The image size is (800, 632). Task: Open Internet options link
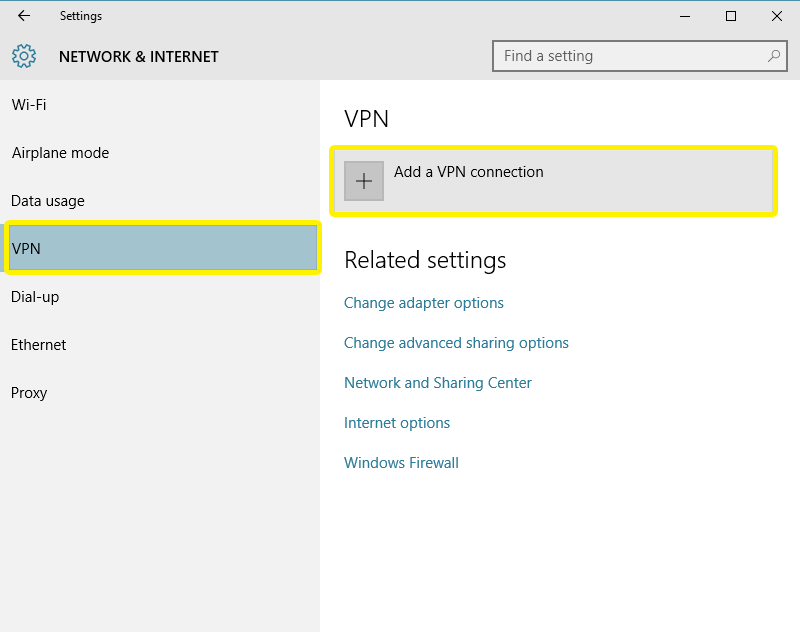pyautogui.click(x=397, y=423)
